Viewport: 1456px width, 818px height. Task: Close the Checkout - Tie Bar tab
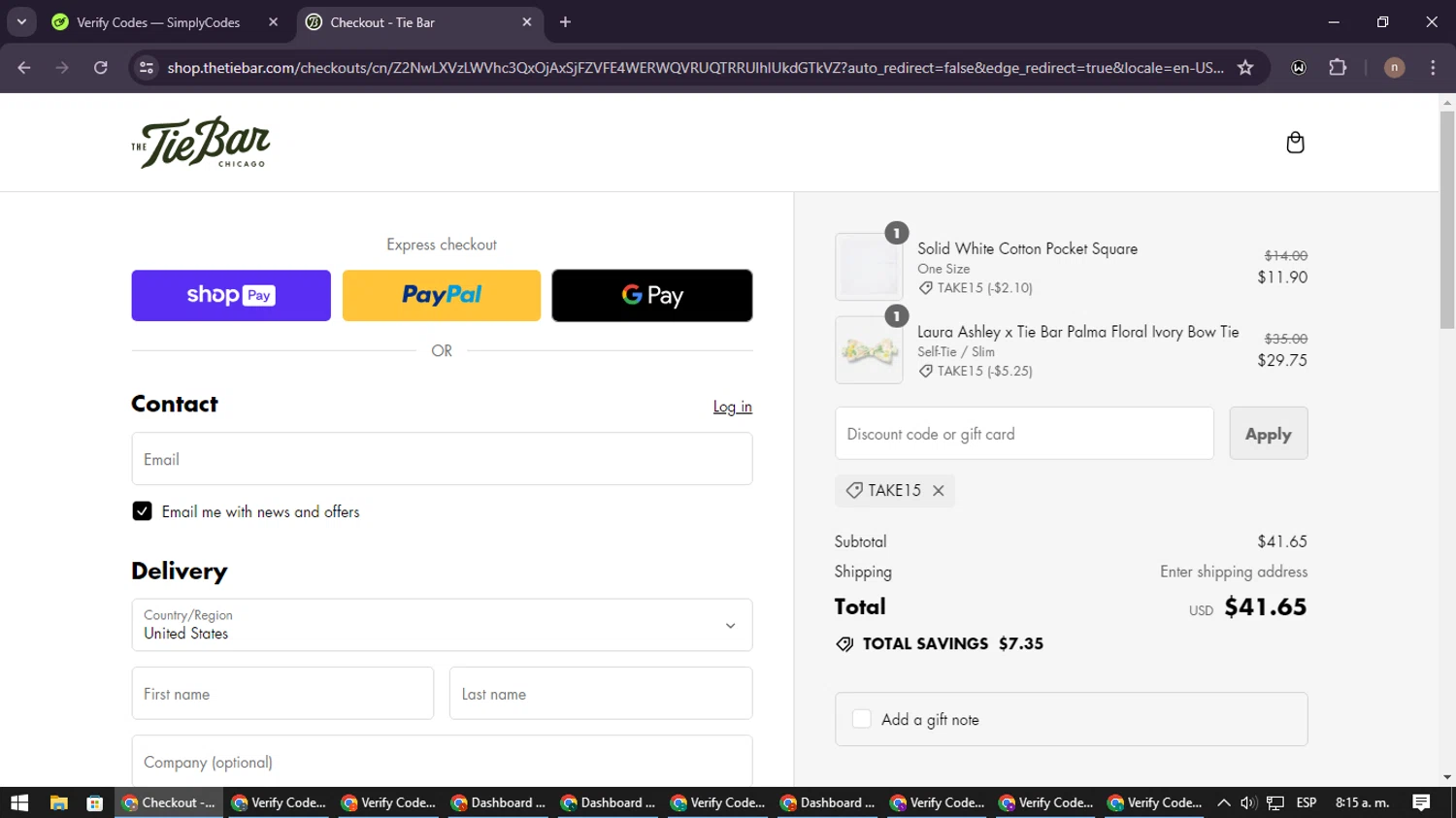point(527,22)
